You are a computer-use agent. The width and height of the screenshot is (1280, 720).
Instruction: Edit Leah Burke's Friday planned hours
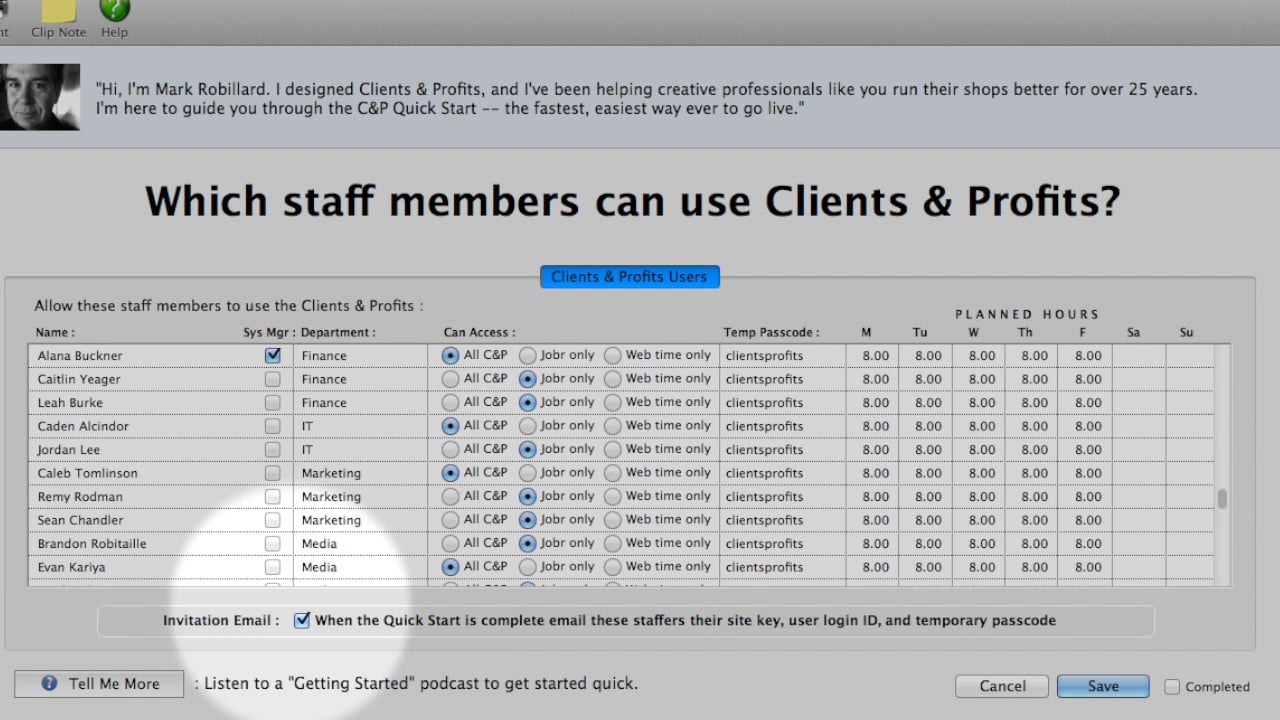pyautogui.click(x=1086, y=402)
